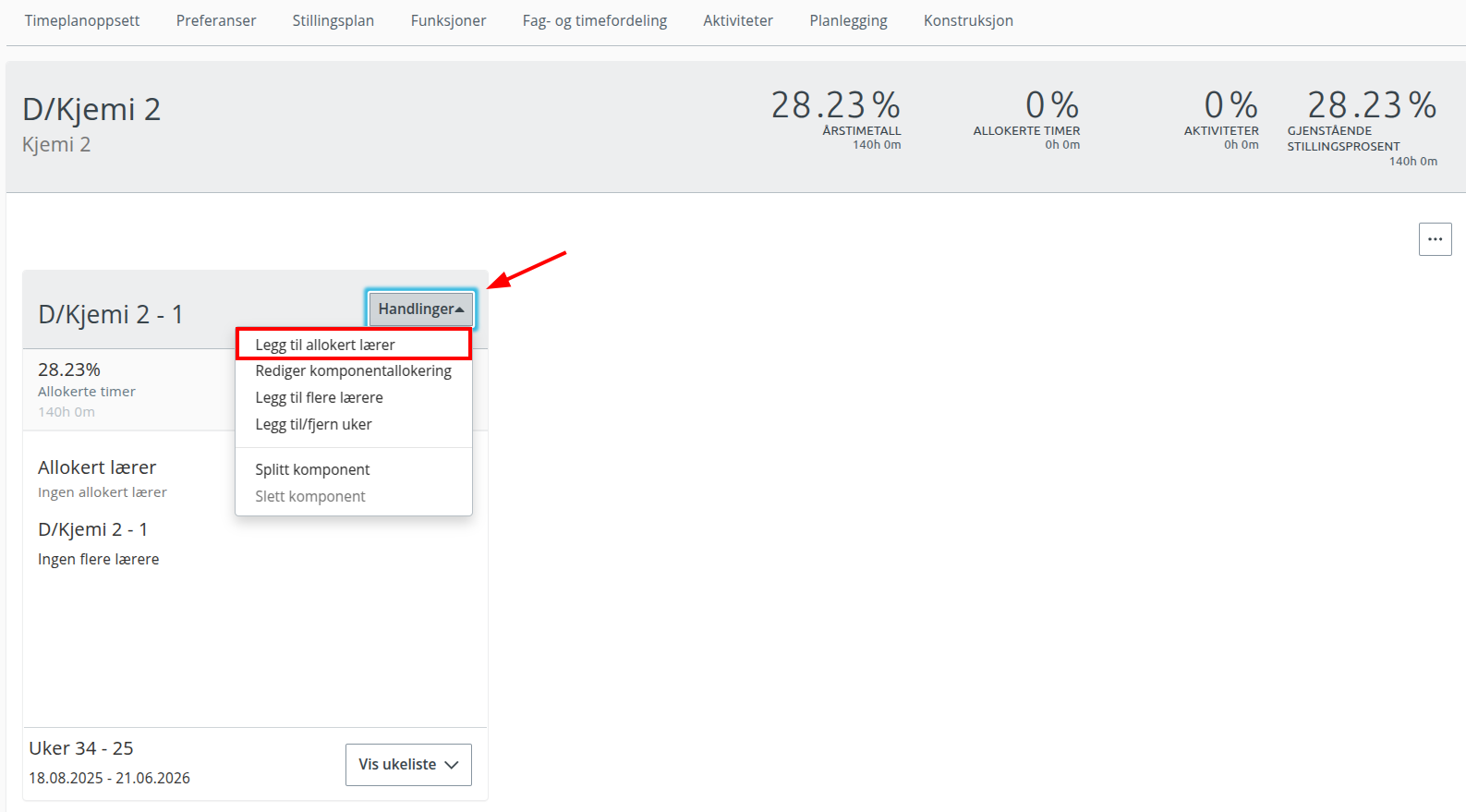
Task: Click the Ingen flere lærere text
Action: [x=99, y=559]
